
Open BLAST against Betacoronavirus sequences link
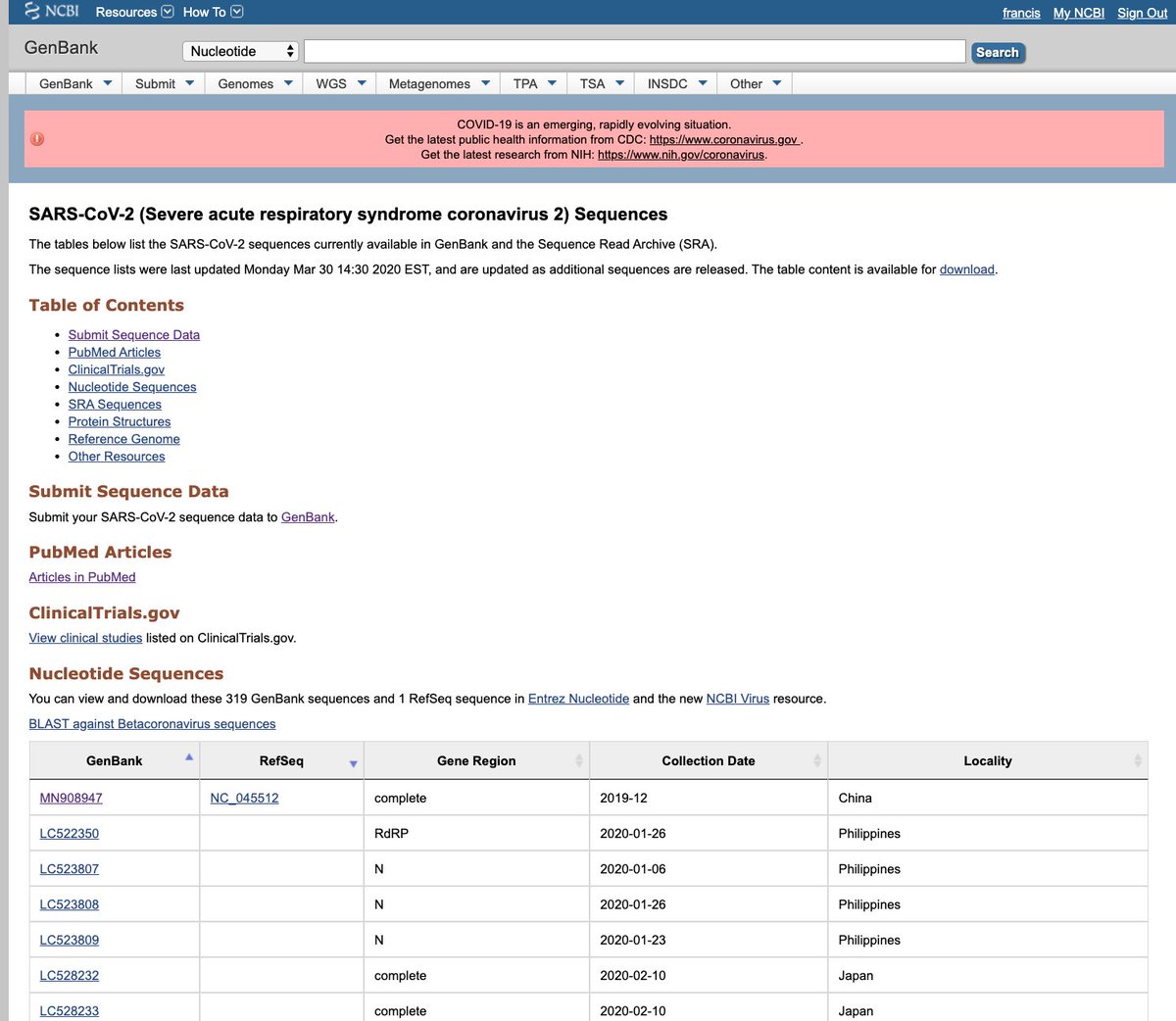(x=152, y=724)
